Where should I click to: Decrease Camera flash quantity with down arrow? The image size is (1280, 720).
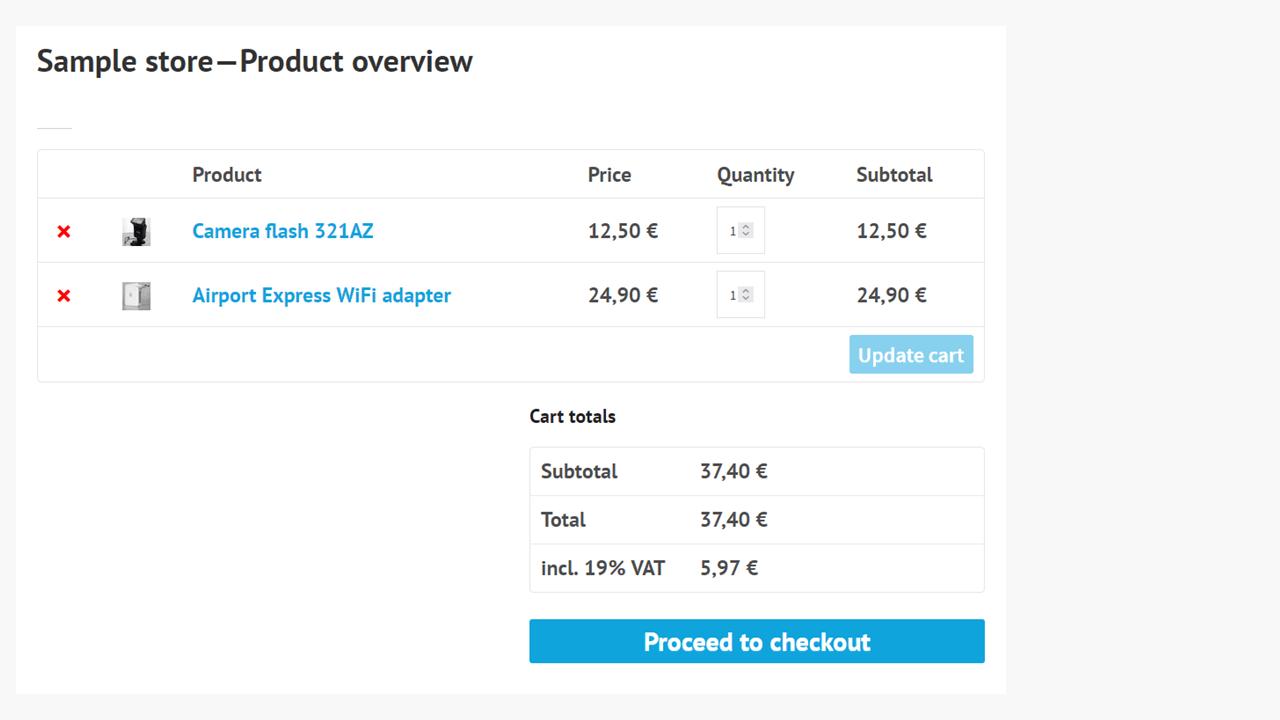pyautogui.click(x=748, y=235)
